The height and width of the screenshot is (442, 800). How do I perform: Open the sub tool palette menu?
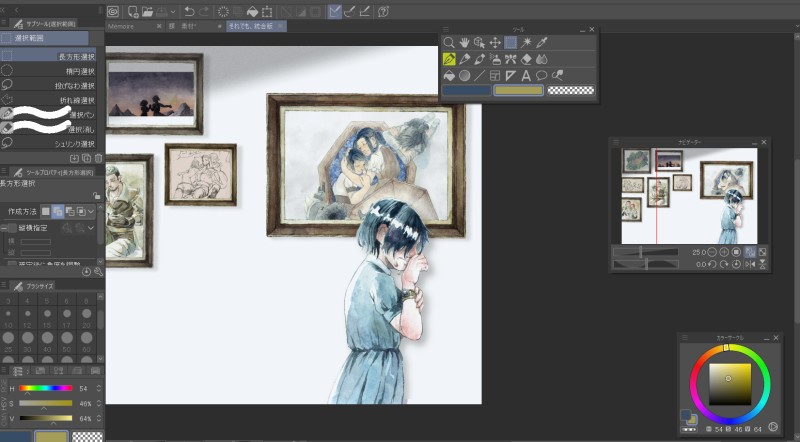coord(4,23)
